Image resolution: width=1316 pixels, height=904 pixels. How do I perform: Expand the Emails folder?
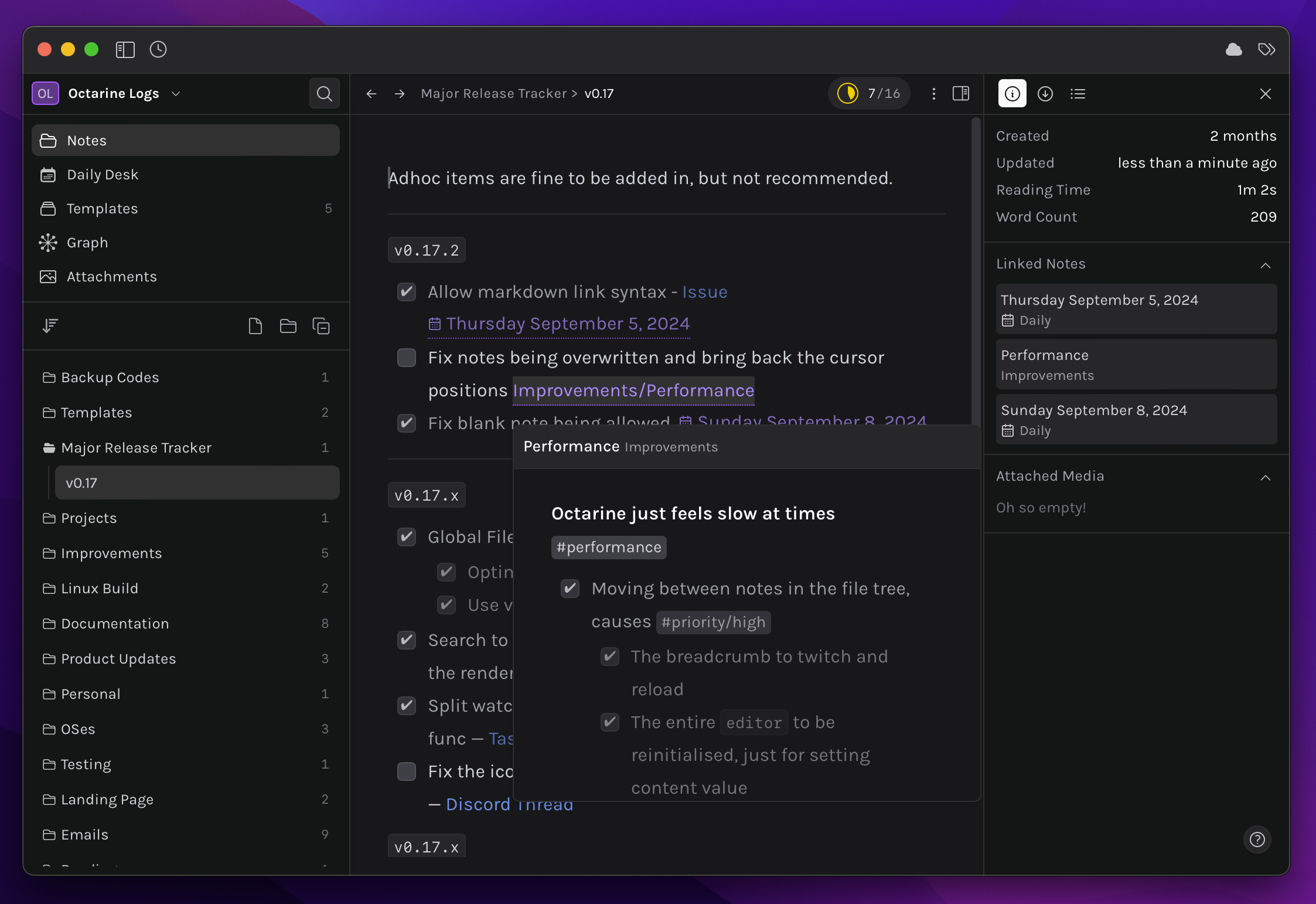point(186,835)
